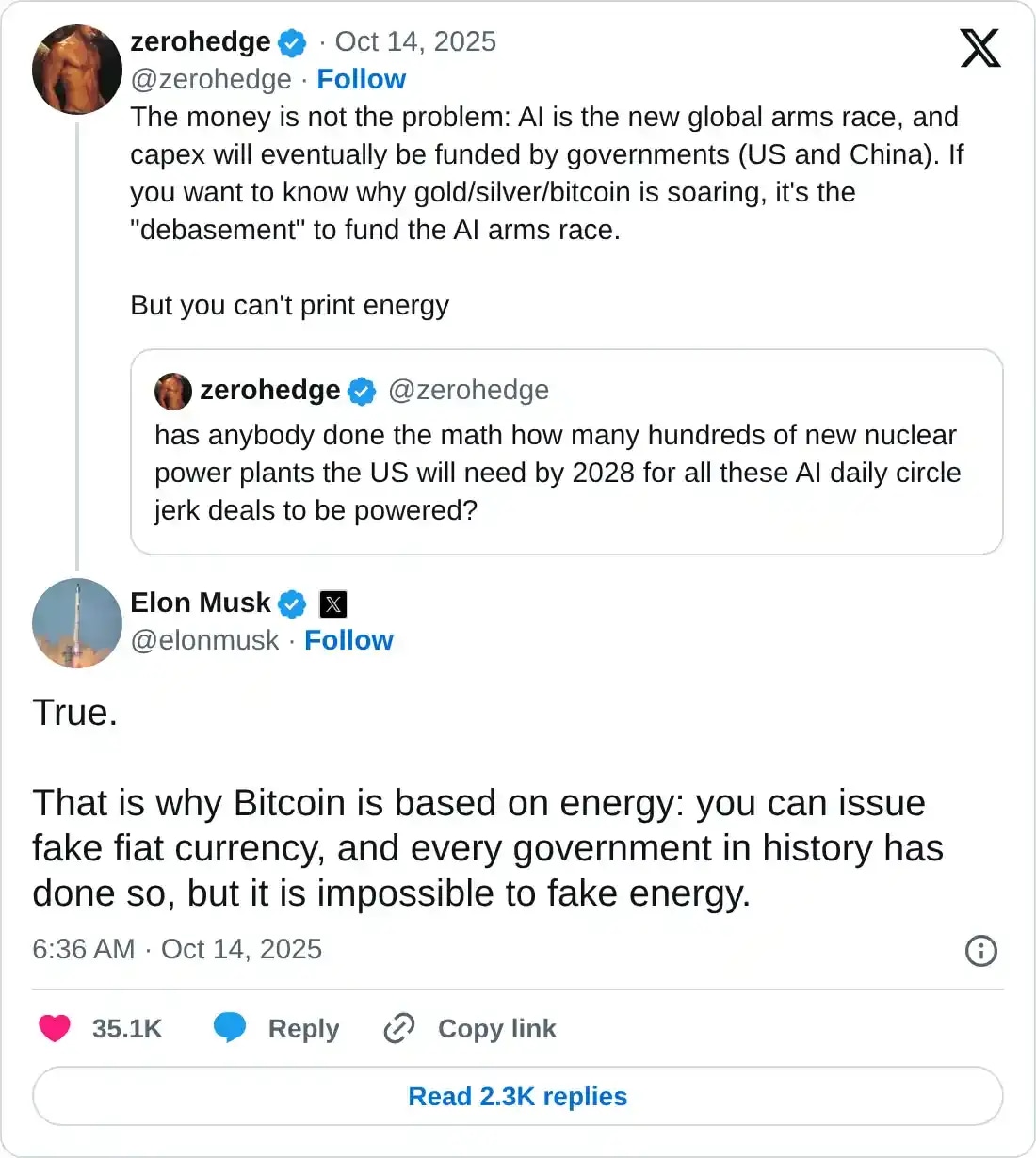This screenshot has height=1158, width=1036.
Task: Click the small X affiliate badge beside Elon Musk
Action: [x=332, y=604]
